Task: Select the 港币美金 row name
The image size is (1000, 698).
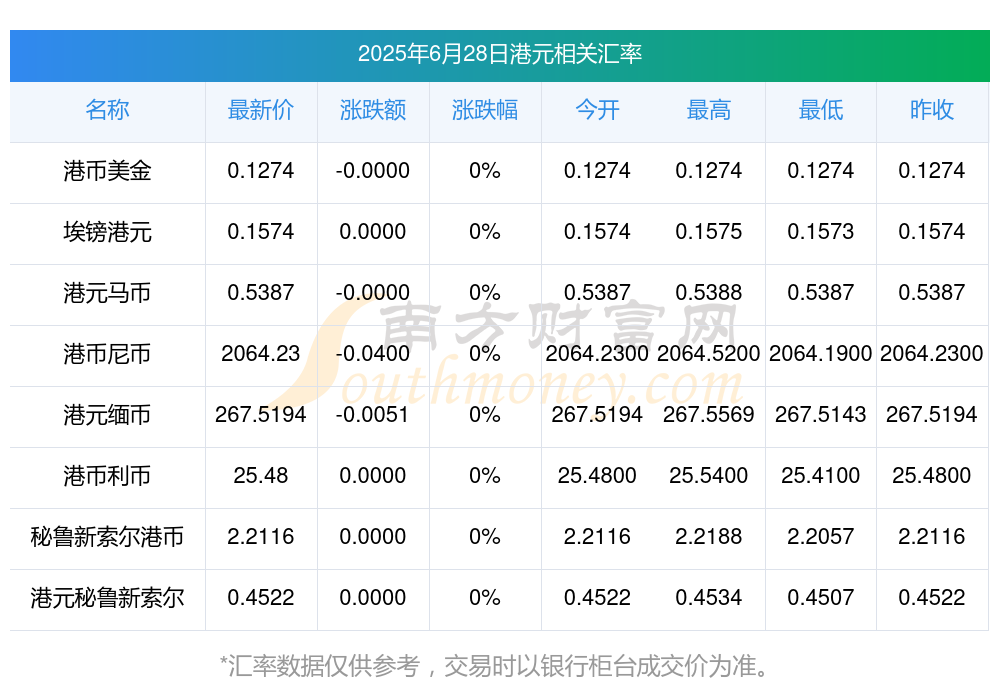Action: pyautogui.click(x=107, y=171)
